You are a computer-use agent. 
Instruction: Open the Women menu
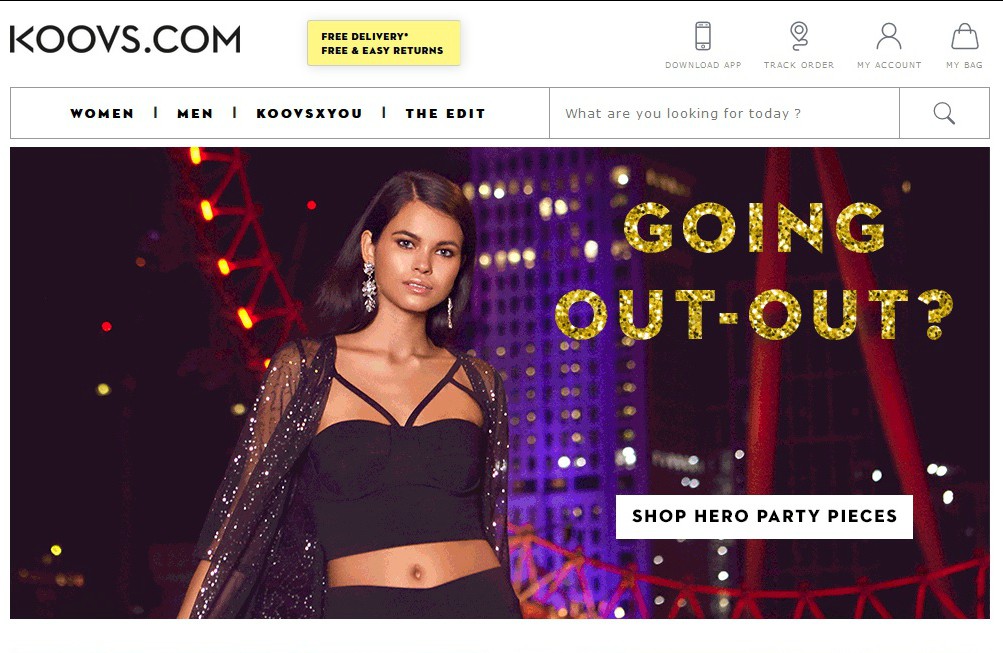point(102,114)
